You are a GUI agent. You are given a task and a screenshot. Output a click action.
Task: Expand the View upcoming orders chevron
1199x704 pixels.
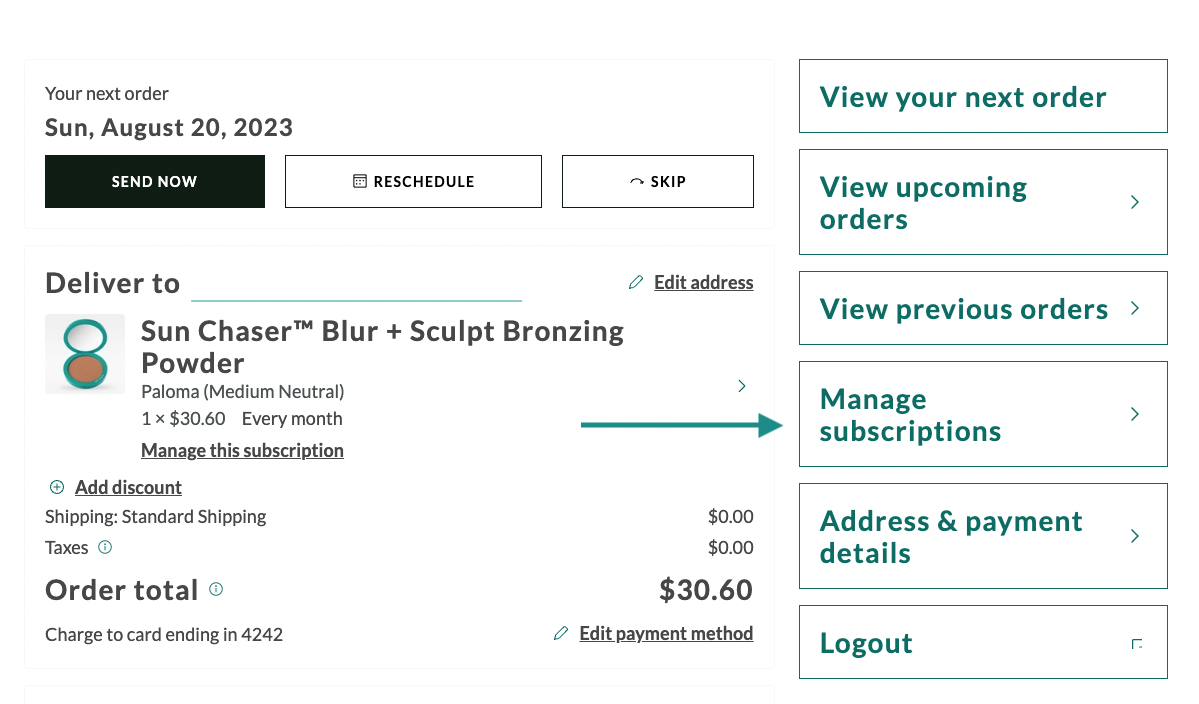[1134, 202]
